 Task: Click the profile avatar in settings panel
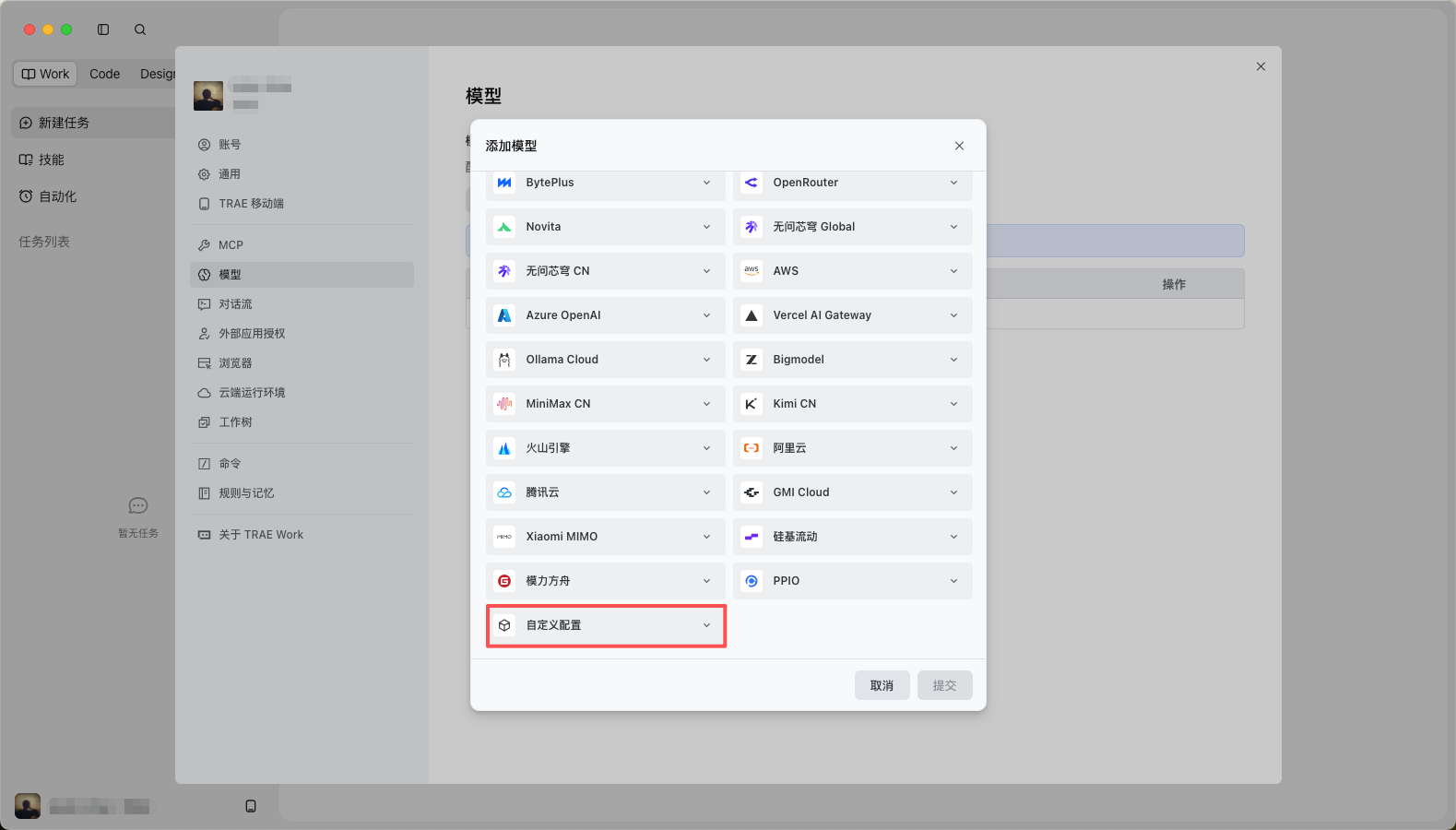coord(208,96)
